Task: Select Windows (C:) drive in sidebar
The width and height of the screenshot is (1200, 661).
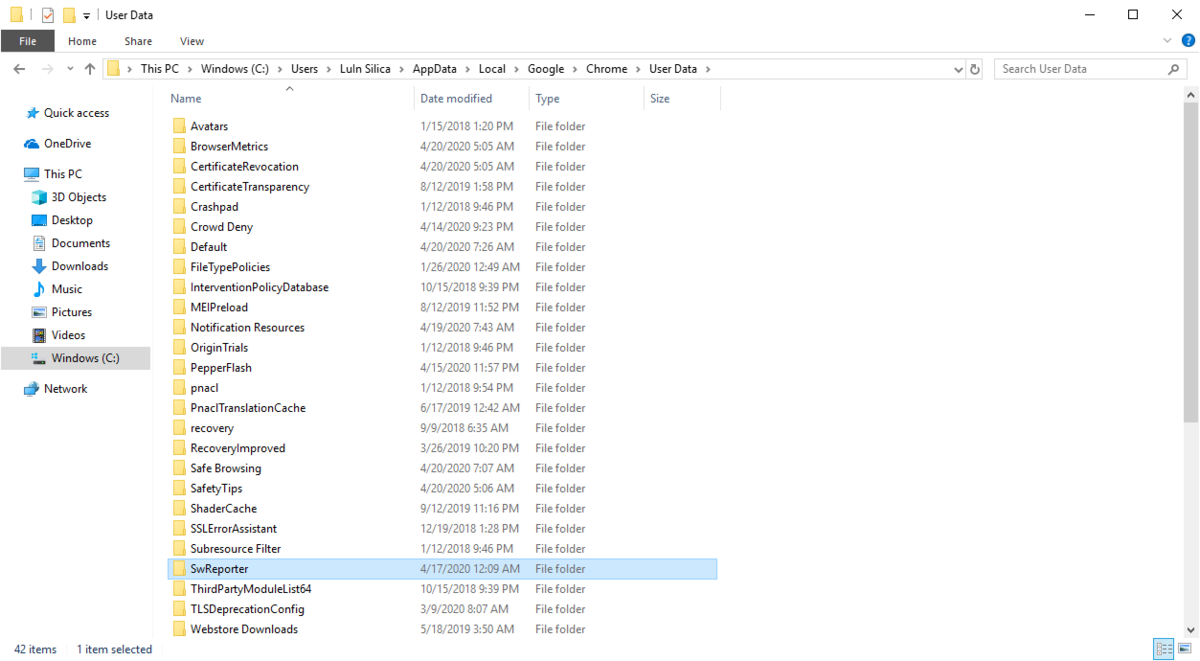Action: 75,358
